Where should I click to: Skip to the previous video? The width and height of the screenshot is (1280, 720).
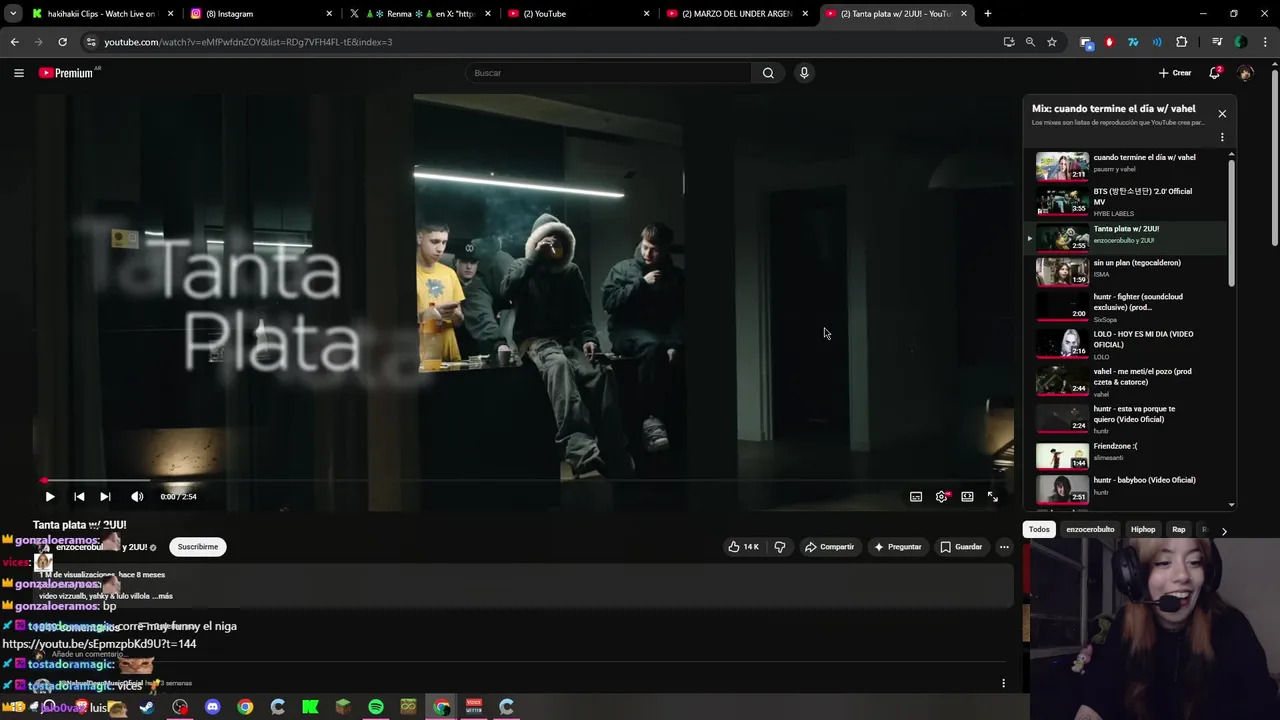(x=79, y=497)
